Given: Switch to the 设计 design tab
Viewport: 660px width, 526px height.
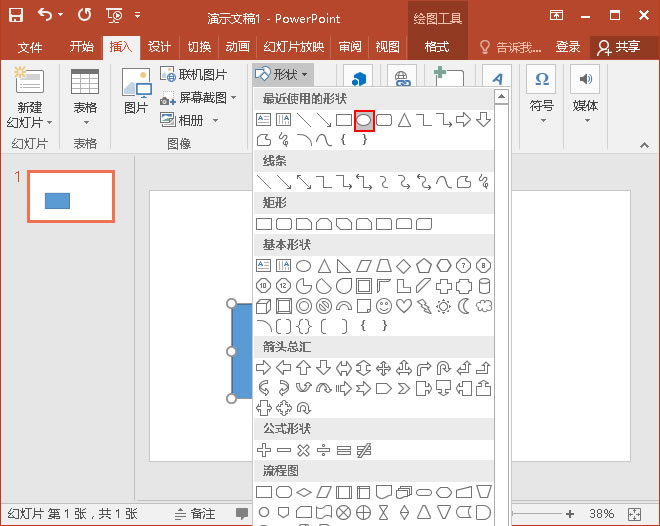Looking at the screenshot, I should 158,47.
